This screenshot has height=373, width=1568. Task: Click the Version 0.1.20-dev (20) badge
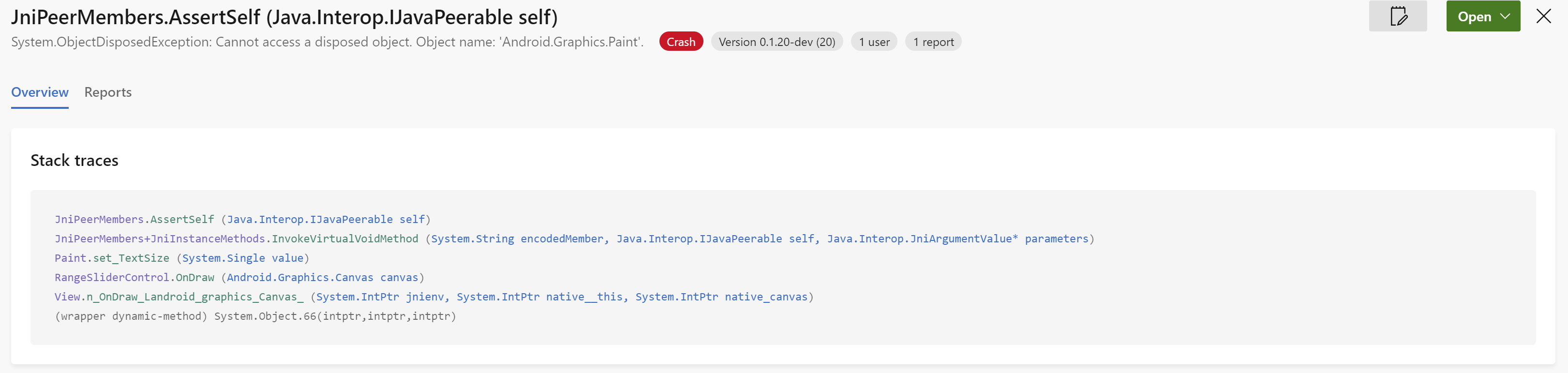click(x=777, y=42)
